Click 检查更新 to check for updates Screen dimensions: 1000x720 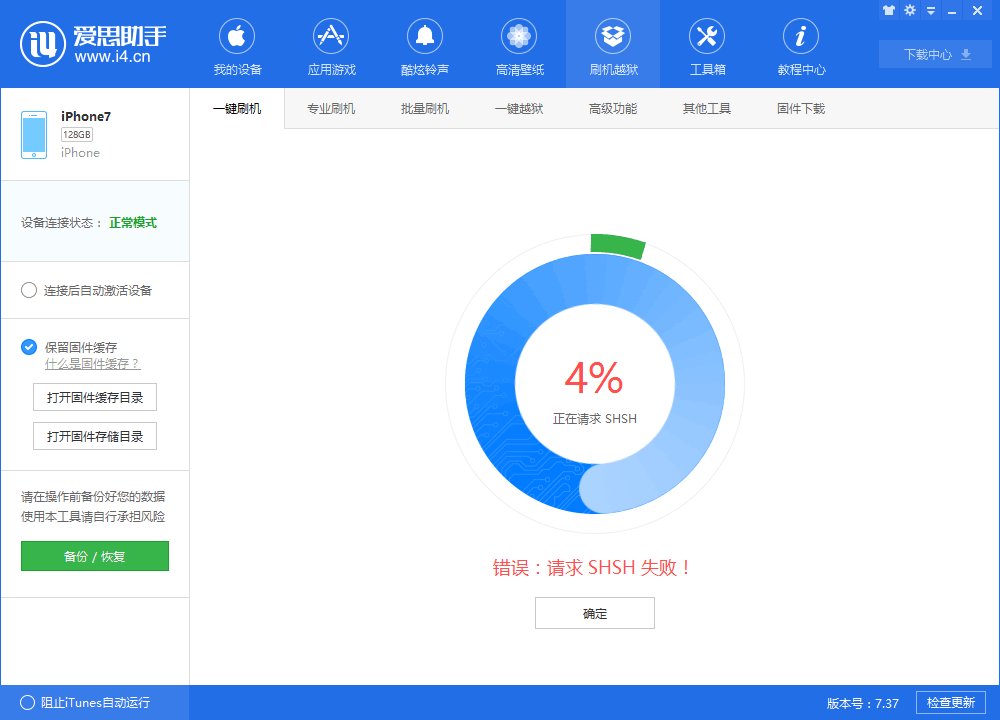coord(949,703)
